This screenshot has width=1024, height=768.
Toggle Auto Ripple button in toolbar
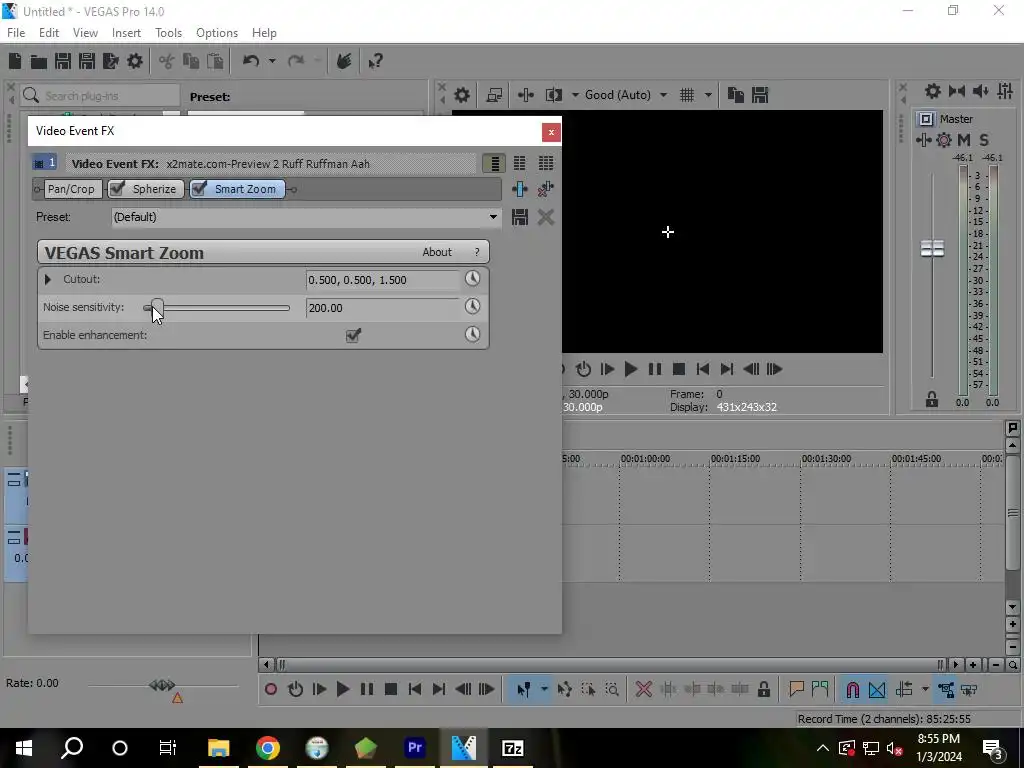(x=904, y=689)
